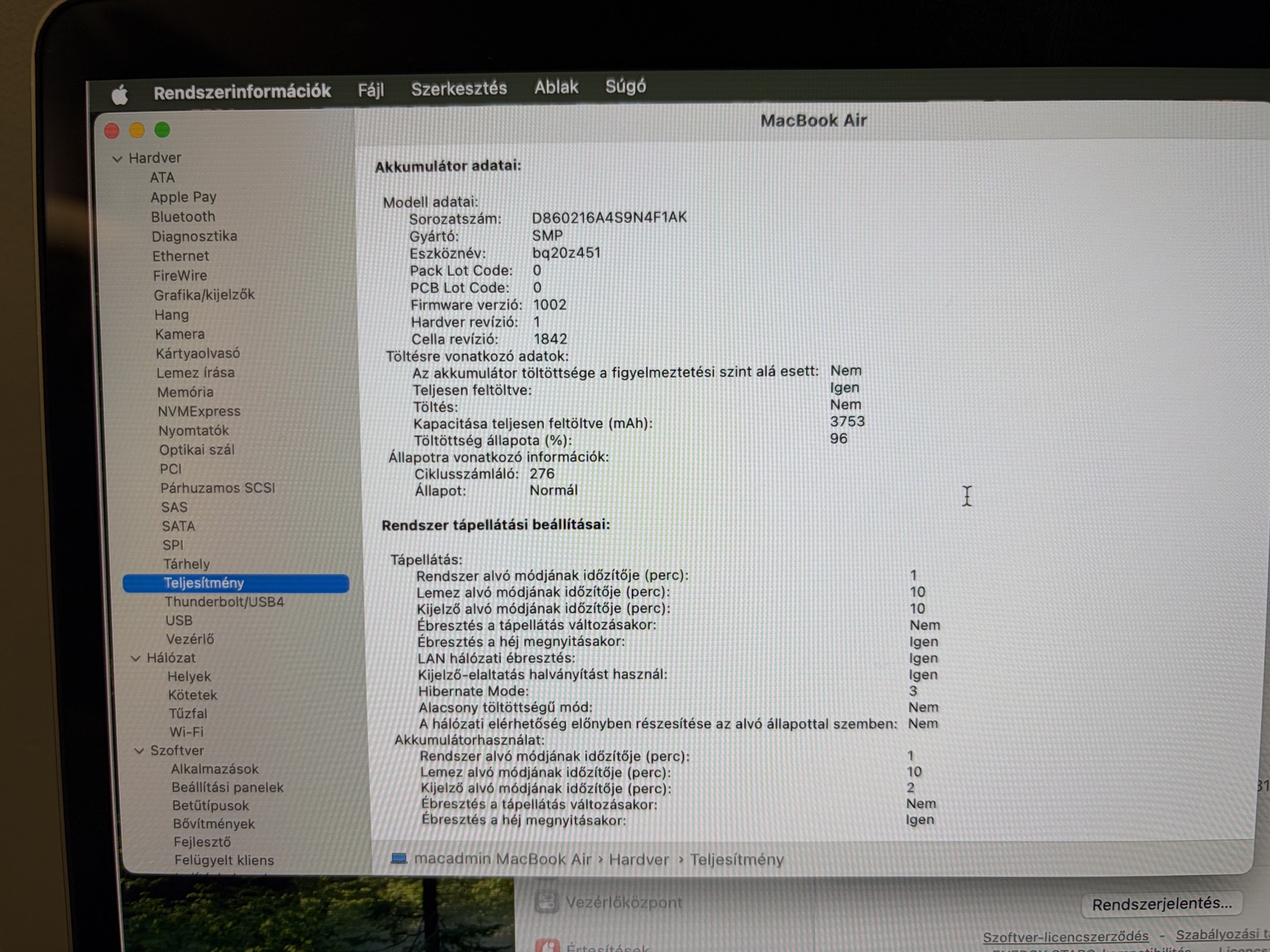The height and width of the screenshot is (952, 1270).
Task: Select Felügyelt kliens under Szoftver
Action: pos(224,860)
